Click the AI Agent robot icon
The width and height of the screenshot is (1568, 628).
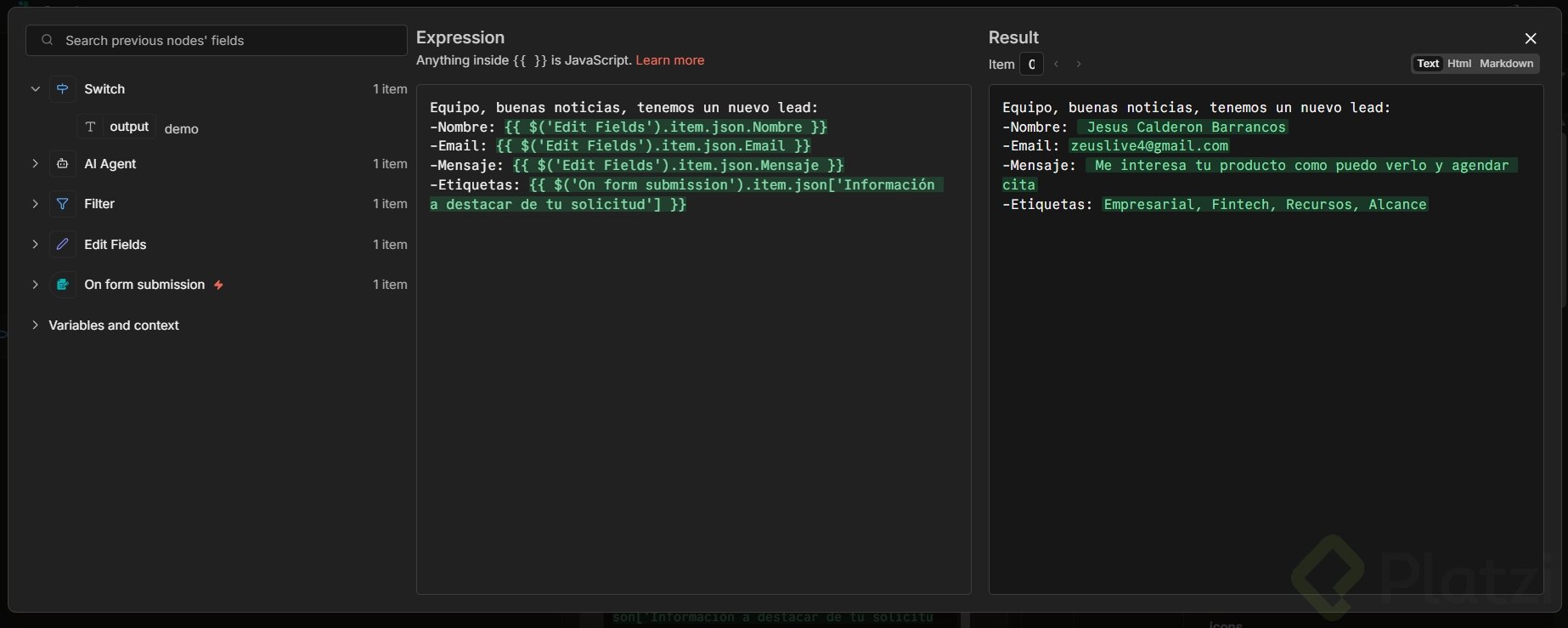(62, 164)
